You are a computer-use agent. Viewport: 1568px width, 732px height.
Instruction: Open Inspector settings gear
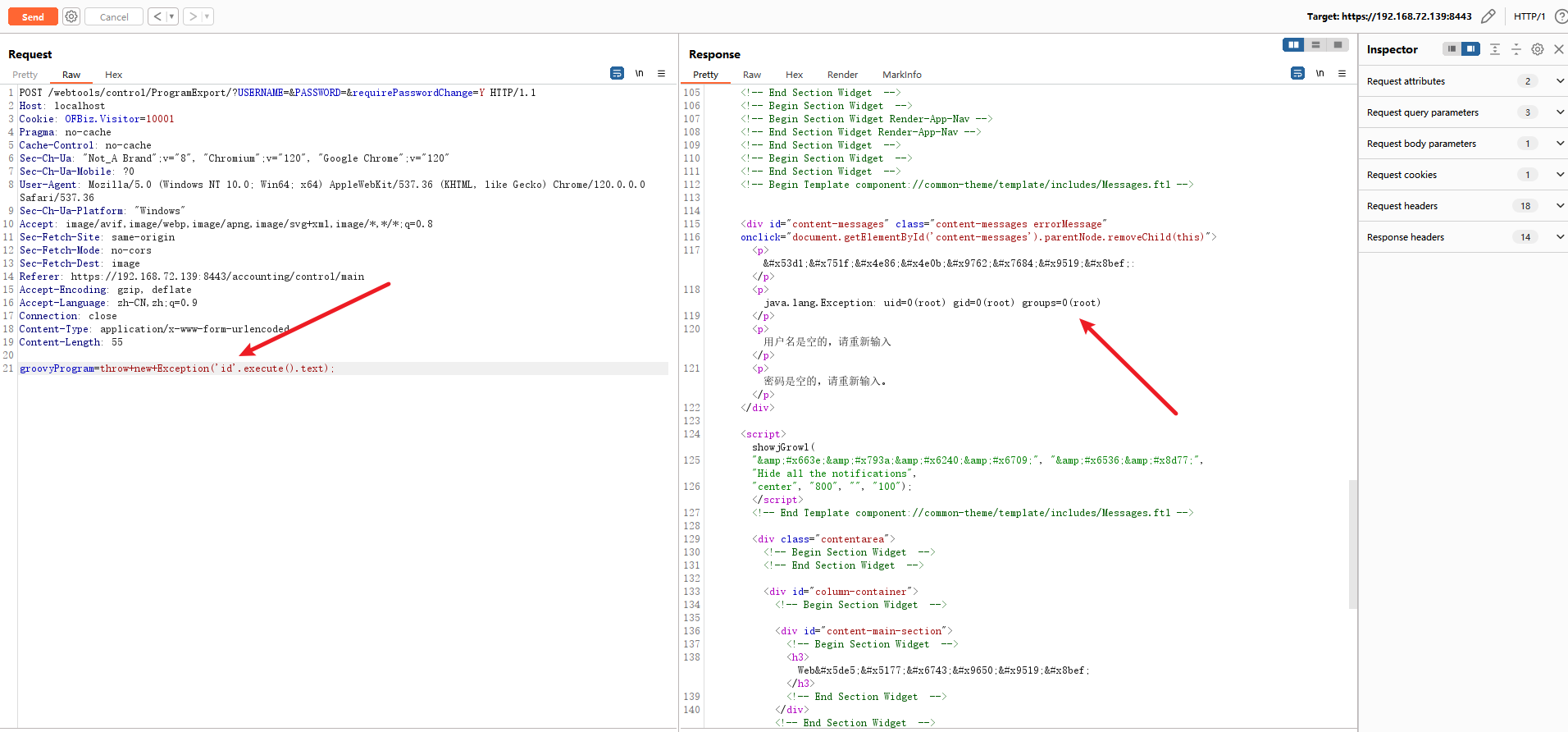point(1538,49)
